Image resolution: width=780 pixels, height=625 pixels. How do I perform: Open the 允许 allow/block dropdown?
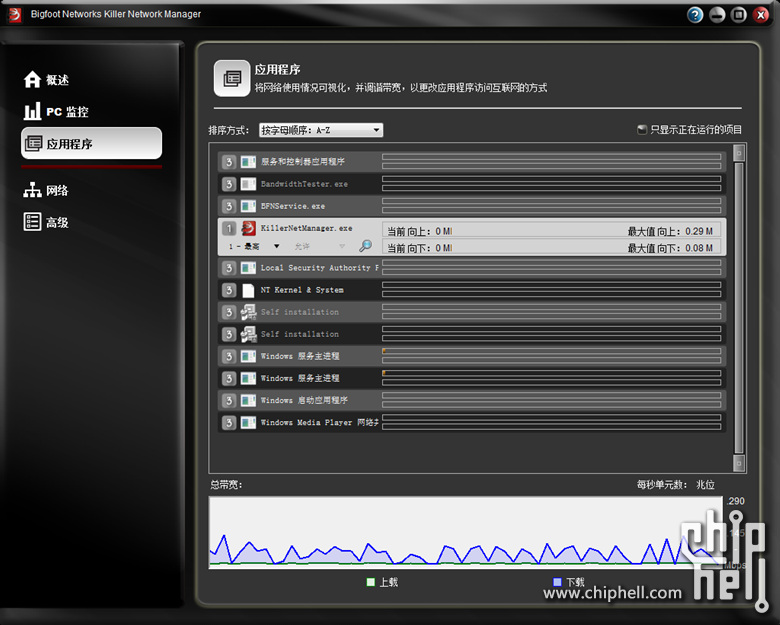click(319, 246)
